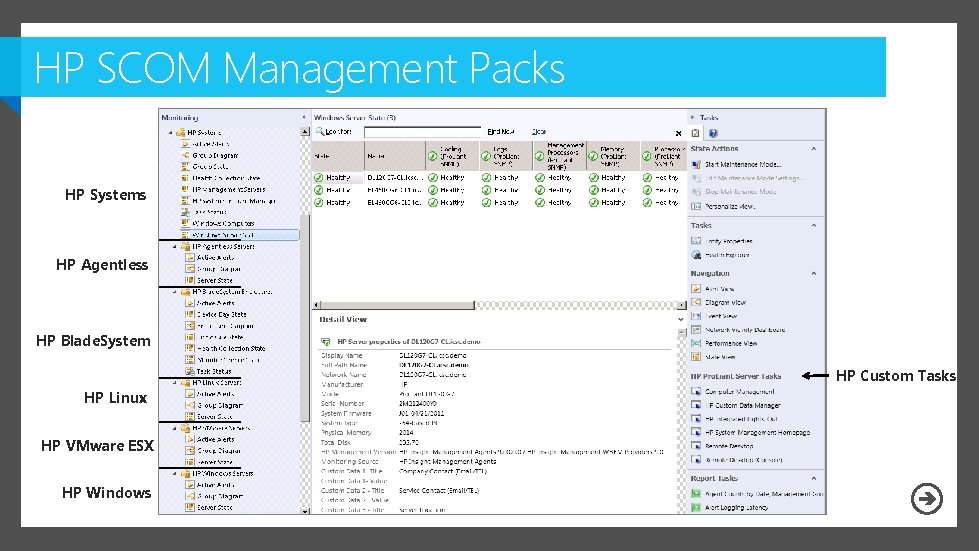This screenshot has width=979, height=551.
Task: Open Group Diagram icon under HP Linux Servers
Action: tap(190, 405)
